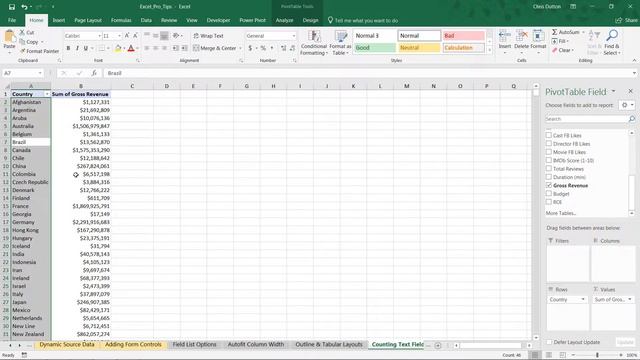The height and width of the screenshot is (360, 640).
Task: Expand the formula bar
Action: coord(634,73)
